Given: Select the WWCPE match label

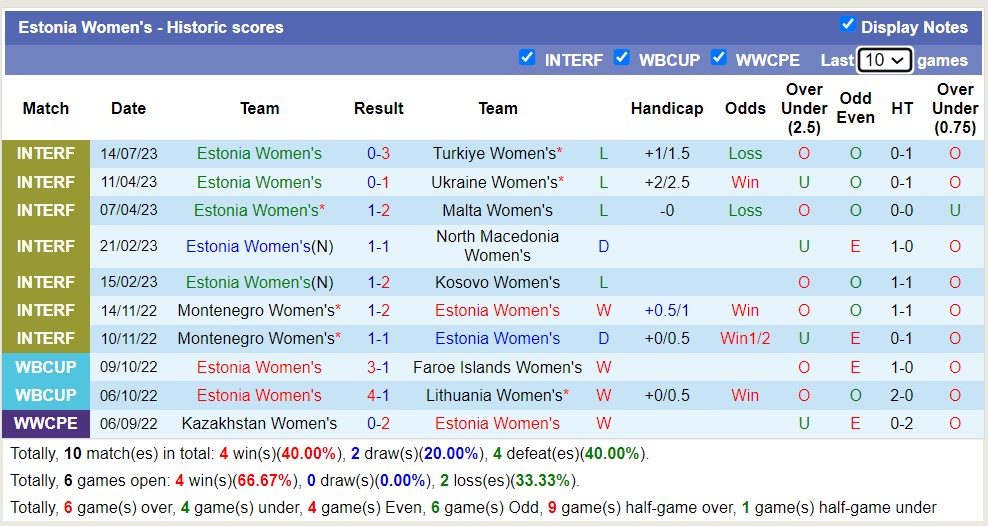Looking at the screenshot, I should tap(45, 423).
